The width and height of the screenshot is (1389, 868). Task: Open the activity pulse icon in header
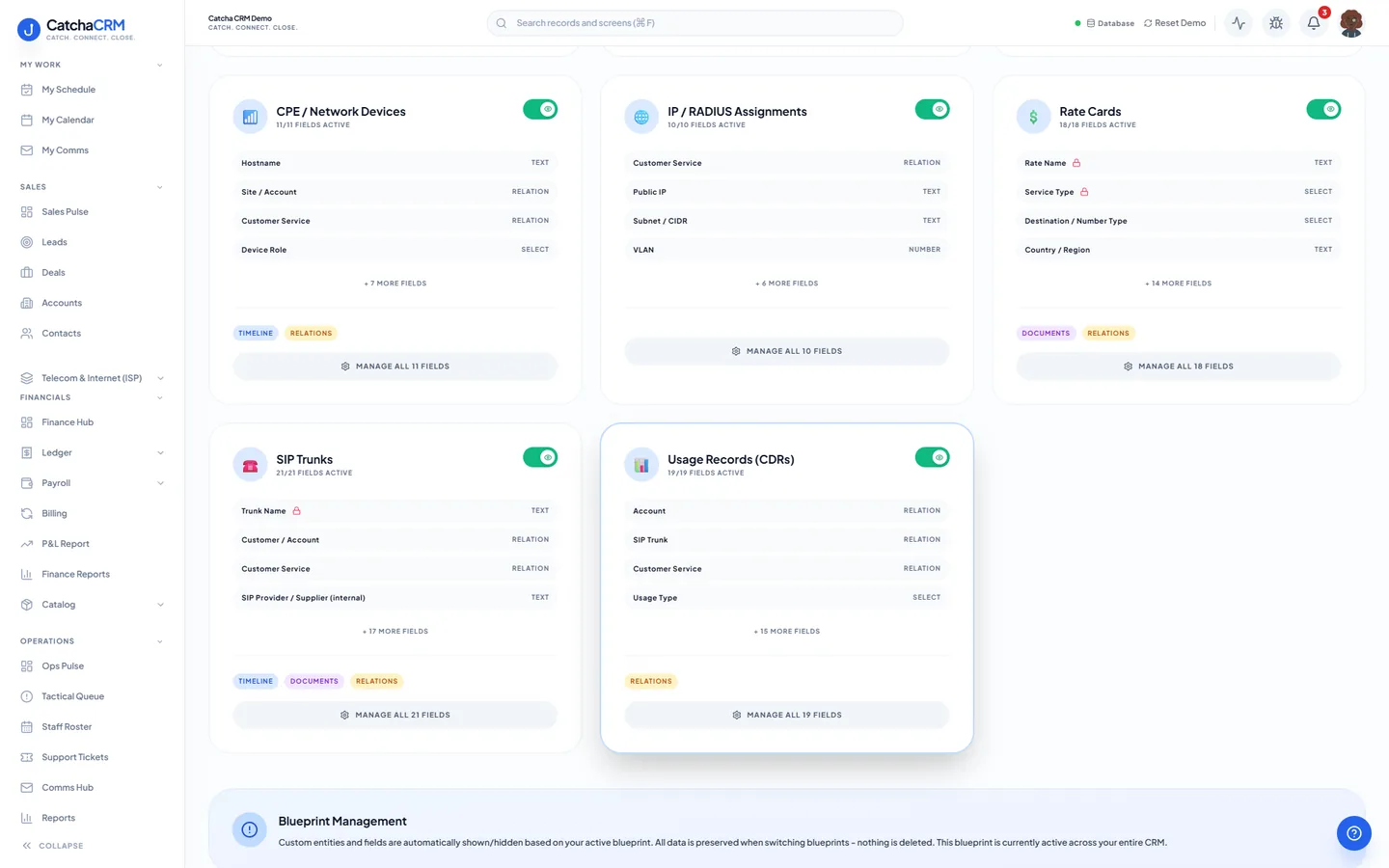click(1239, 23)
